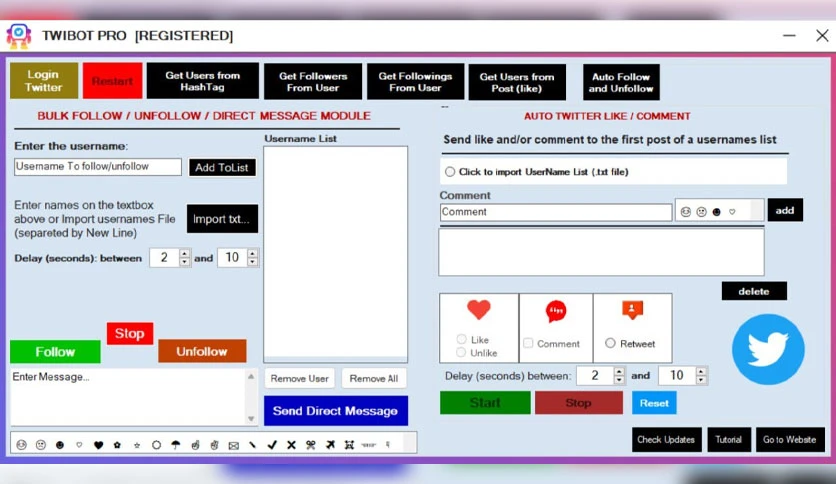Viewport: 836px width, 484px height.
Task: Decrease the follow minimum delay of 2
Action: coord(184,262)
